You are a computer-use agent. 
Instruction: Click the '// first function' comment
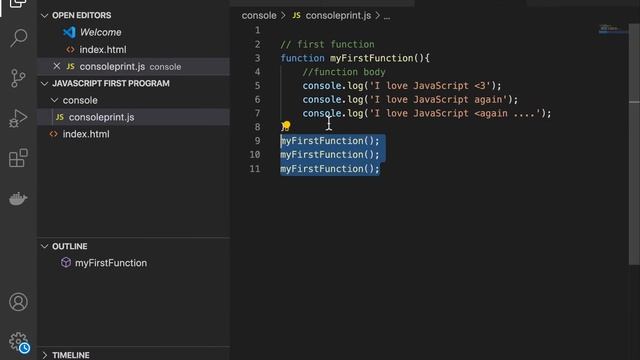coord(327,44)
